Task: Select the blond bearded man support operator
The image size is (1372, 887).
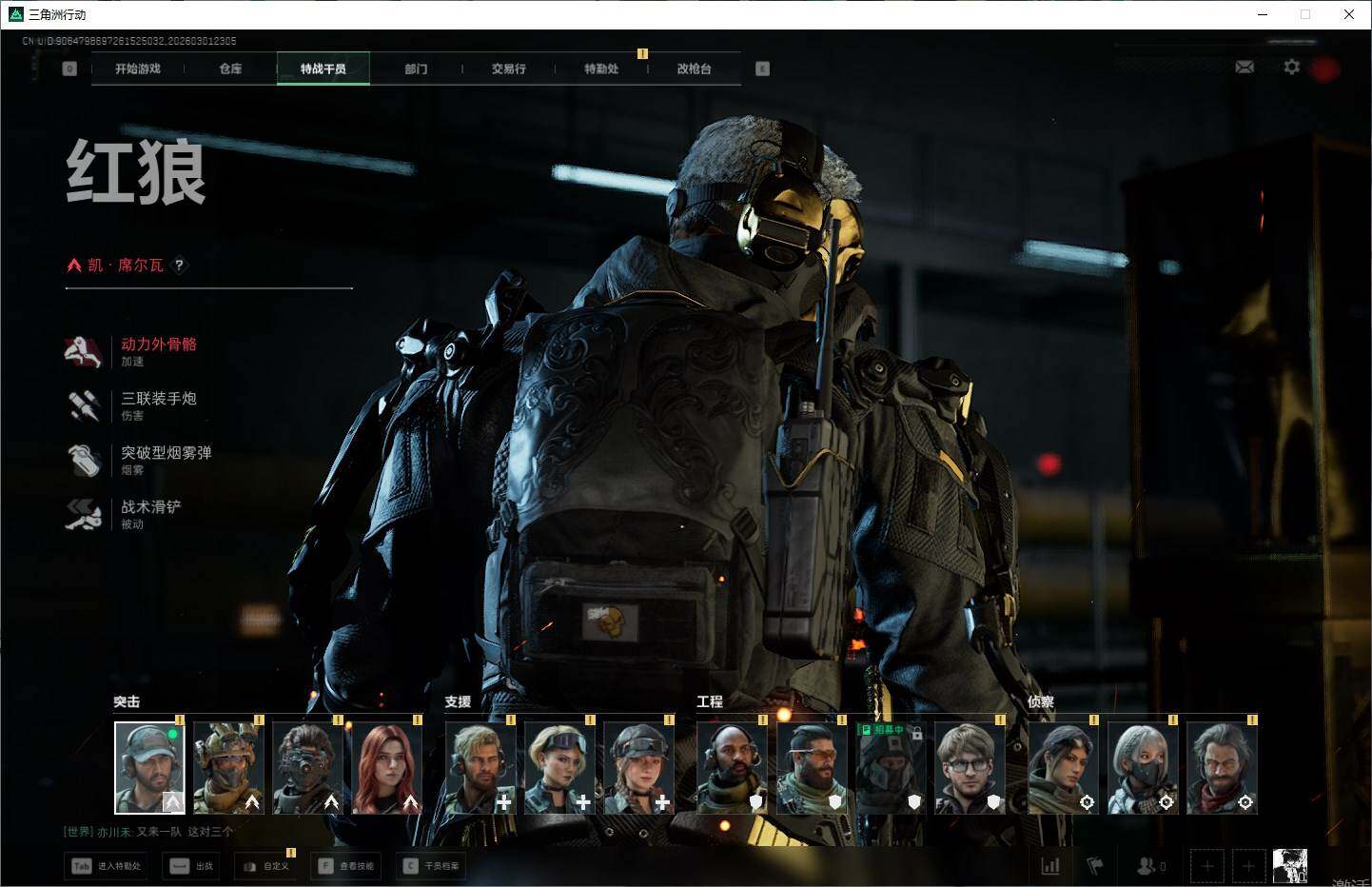Action: pyautogui.click(x=480, y=768)
